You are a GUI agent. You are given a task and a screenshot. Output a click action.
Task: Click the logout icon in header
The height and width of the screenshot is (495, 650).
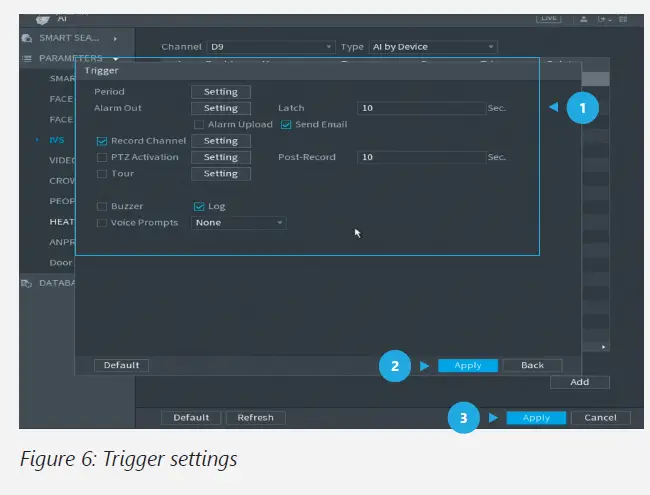click(x=603, y=19)
